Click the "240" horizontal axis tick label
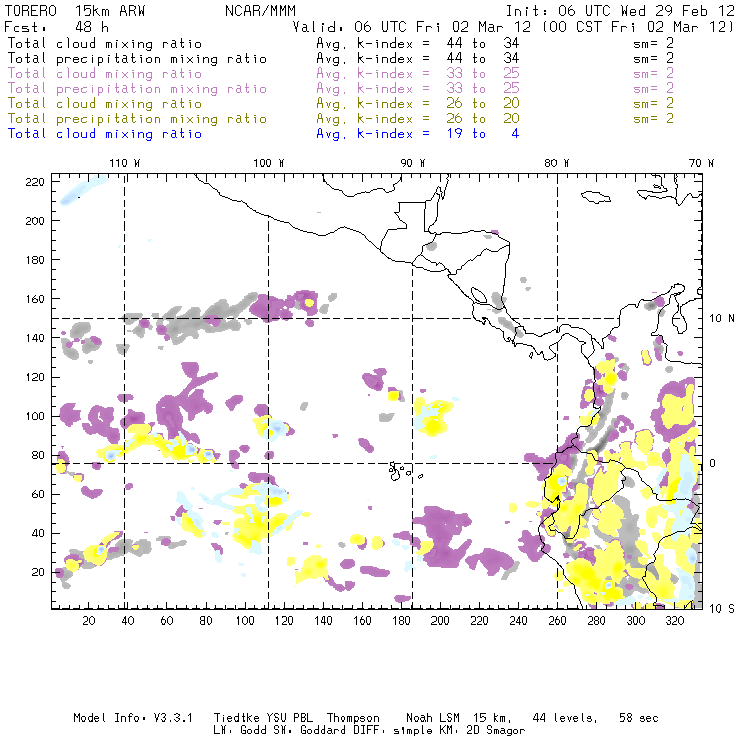Image resolution: width=740 pixels, height=740 pixels. 518,621
